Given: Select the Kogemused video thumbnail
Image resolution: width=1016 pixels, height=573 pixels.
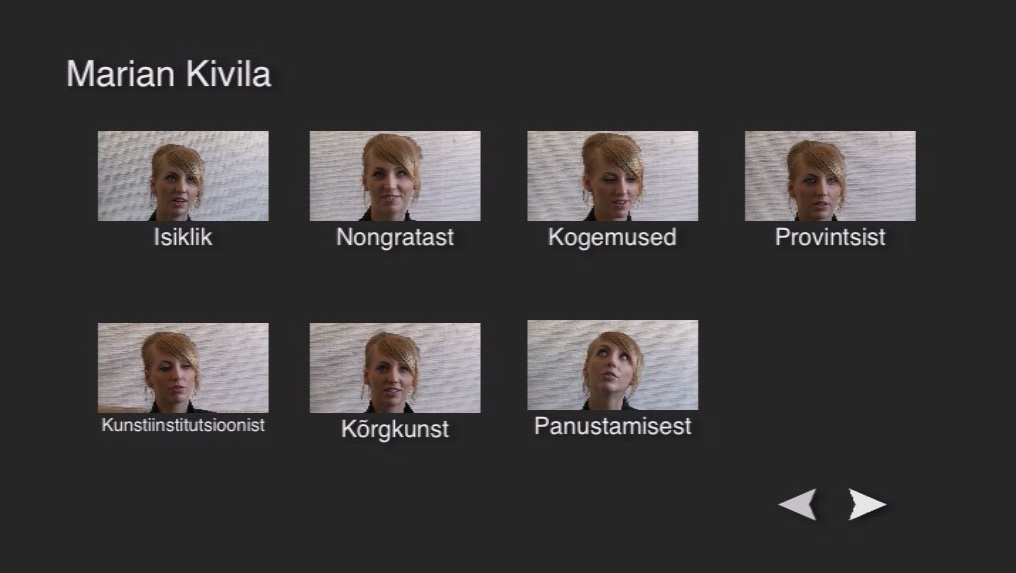Looking at the screenshot, I should tap(613, 176).
